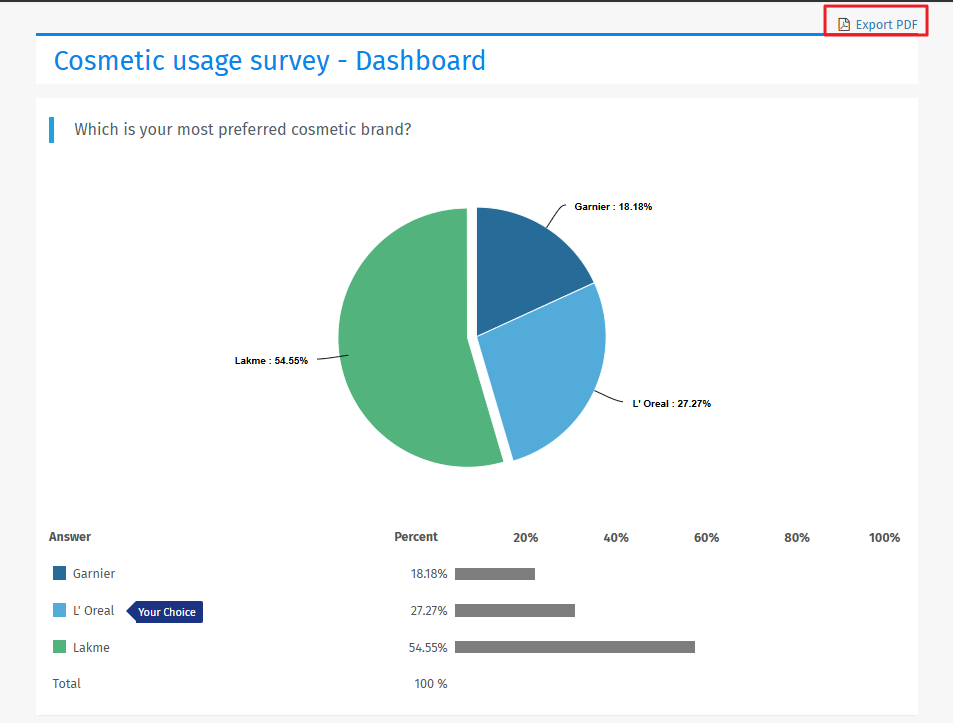Viewport: 953px width, 723px height.
Task: Open the 'Cosmetic usage survey - Dashboard' title
Action: point(269,61)
